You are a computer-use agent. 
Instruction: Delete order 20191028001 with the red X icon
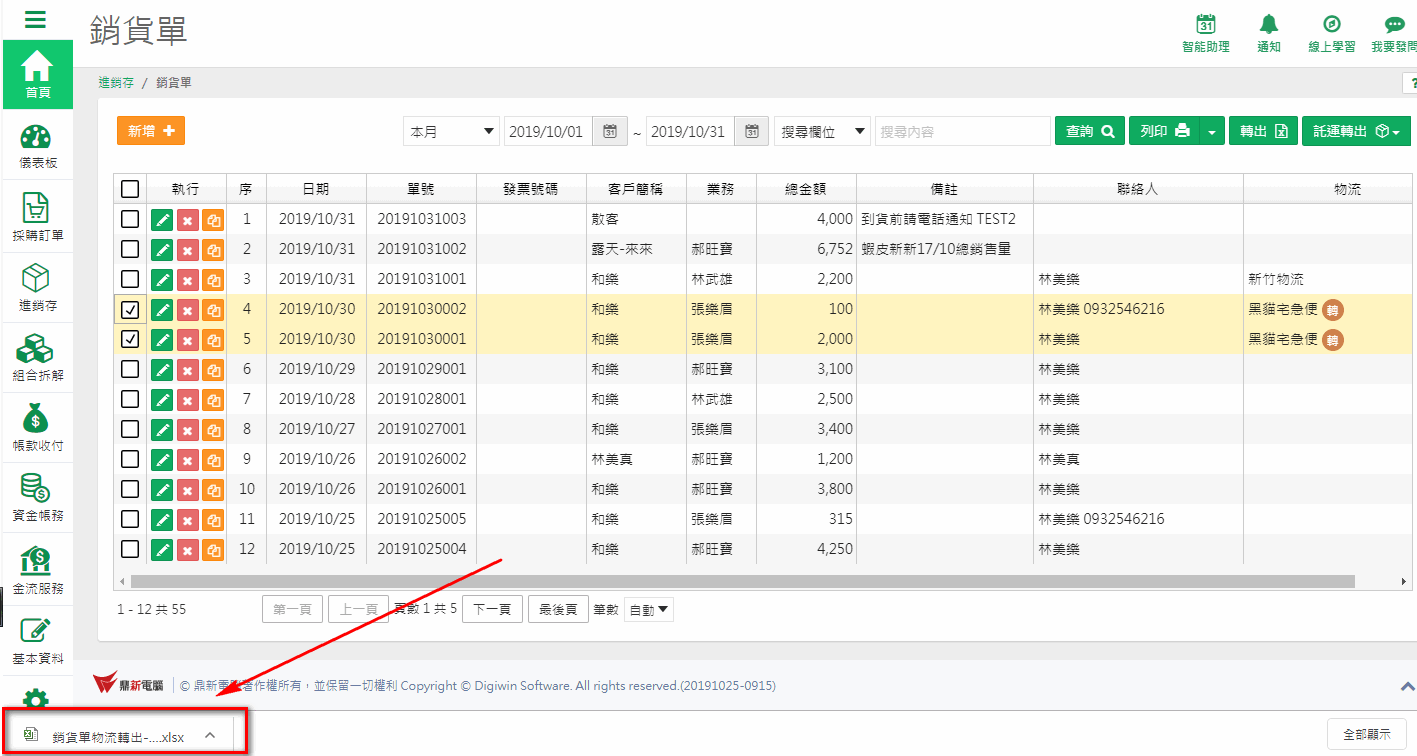(x=188, y=400)
